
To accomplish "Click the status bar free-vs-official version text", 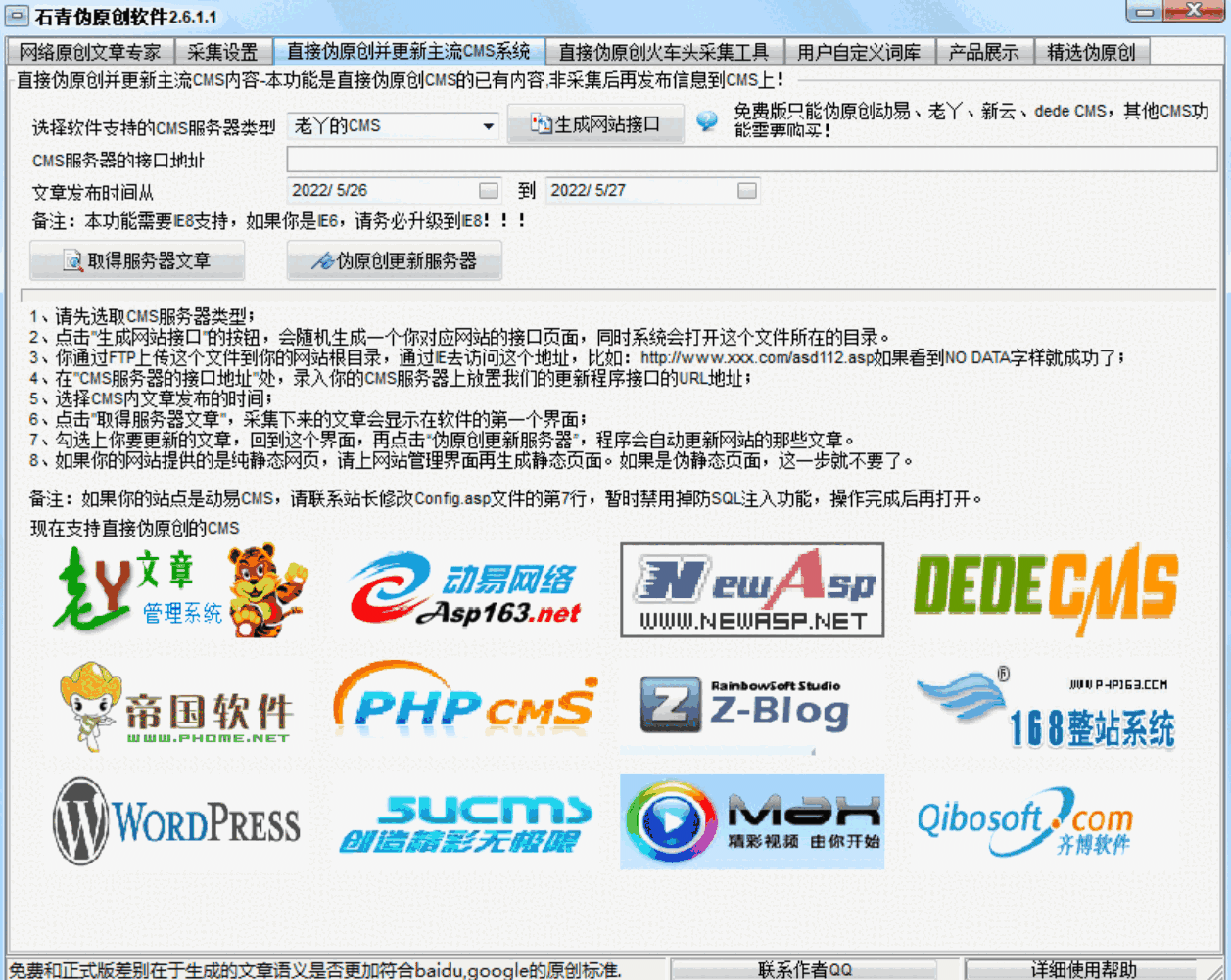I will click(315, 970).
